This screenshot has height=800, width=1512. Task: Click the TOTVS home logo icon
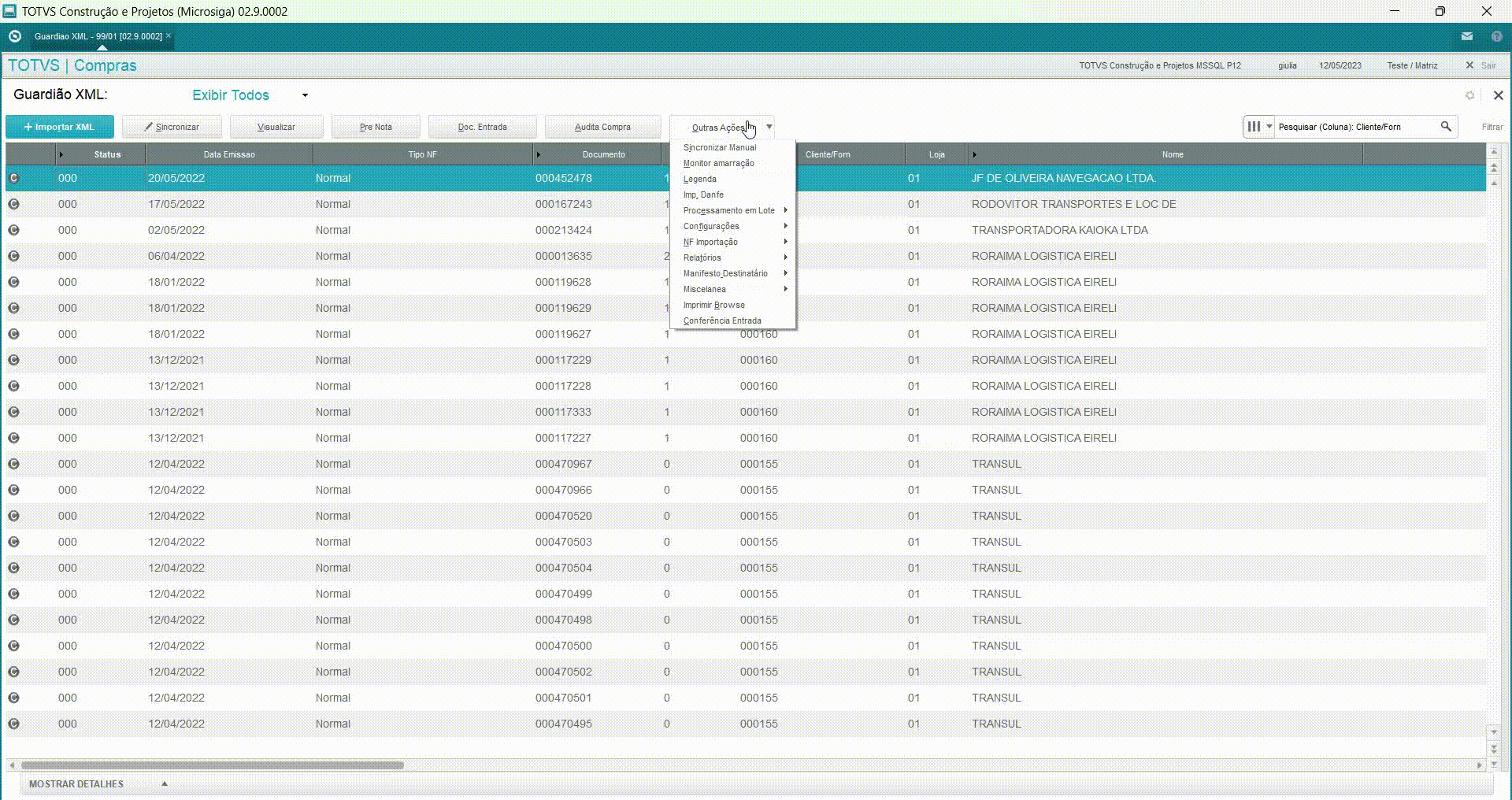[14, 36]
